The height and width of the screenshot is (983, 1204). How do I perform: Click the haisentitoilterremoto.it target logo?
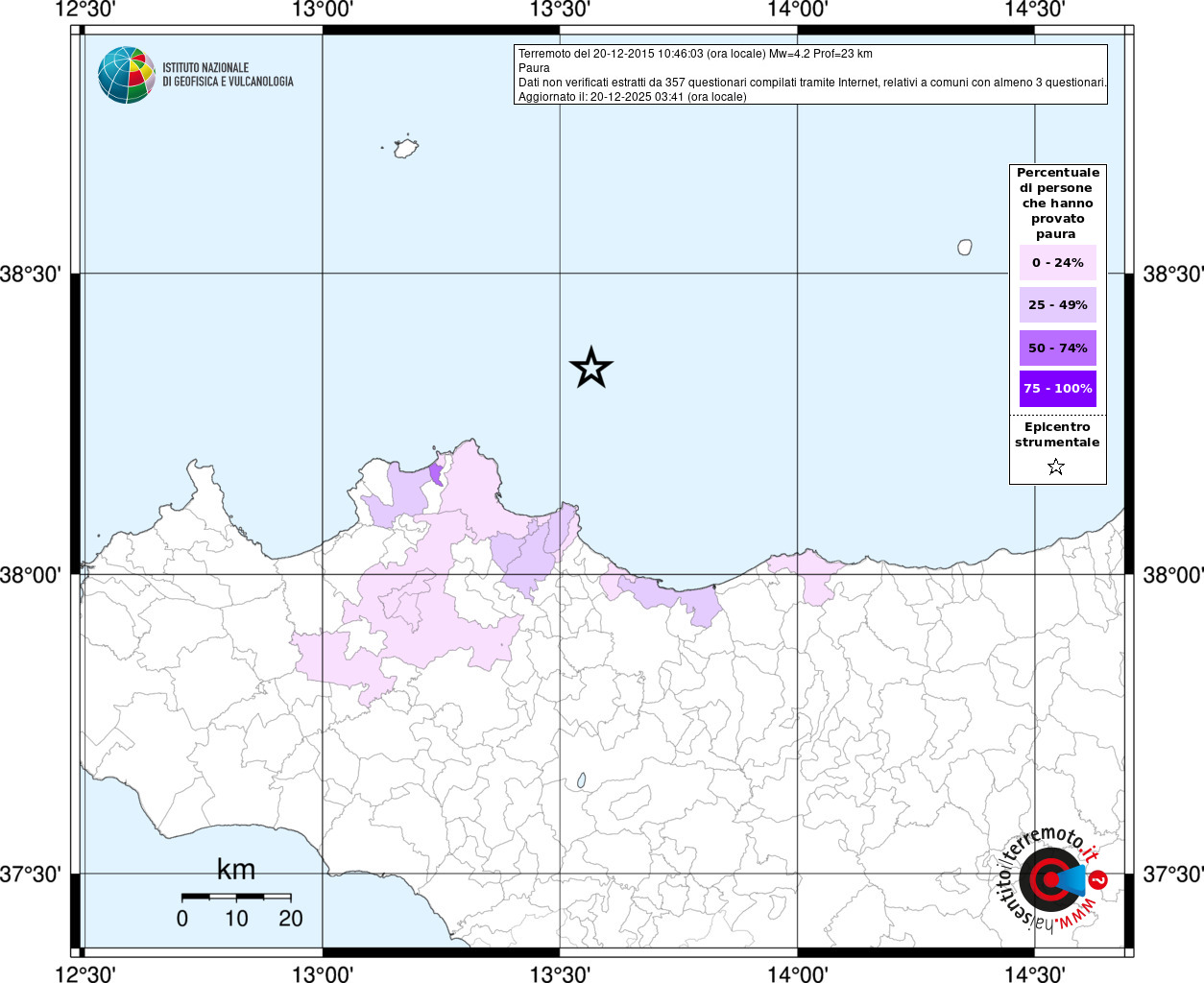(1045, 879)
